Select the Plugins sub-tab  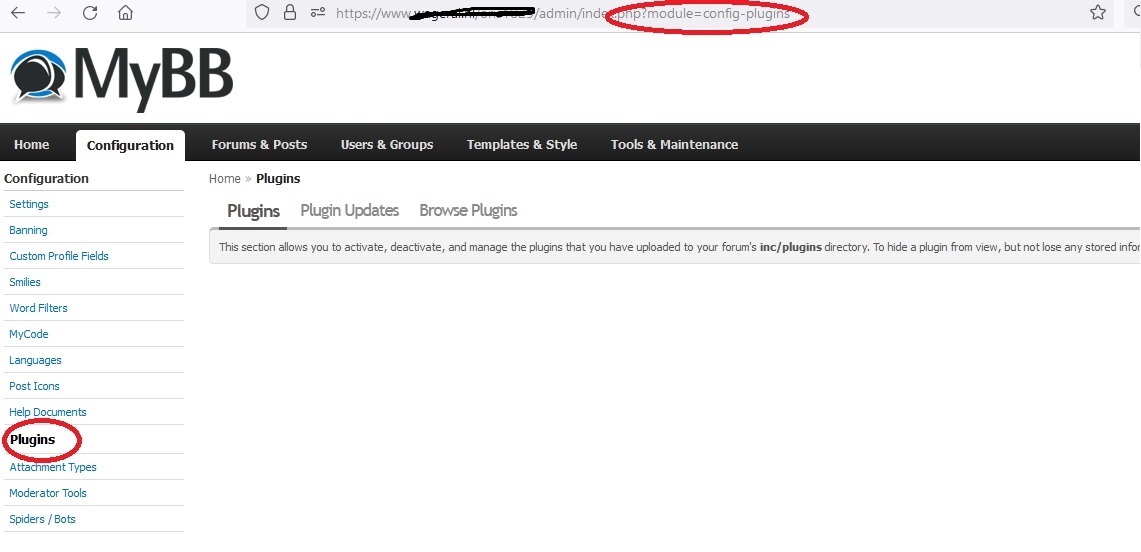[x=253, y=211]
